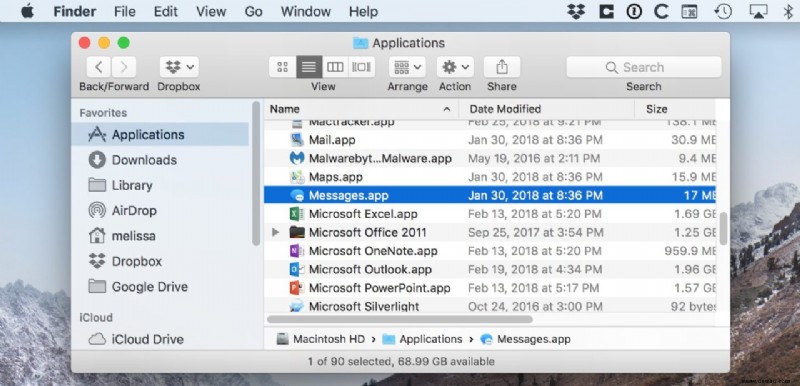Screen dimensions: 800x386
Task: Select the melissa home folder
Action: click(160, 236)
